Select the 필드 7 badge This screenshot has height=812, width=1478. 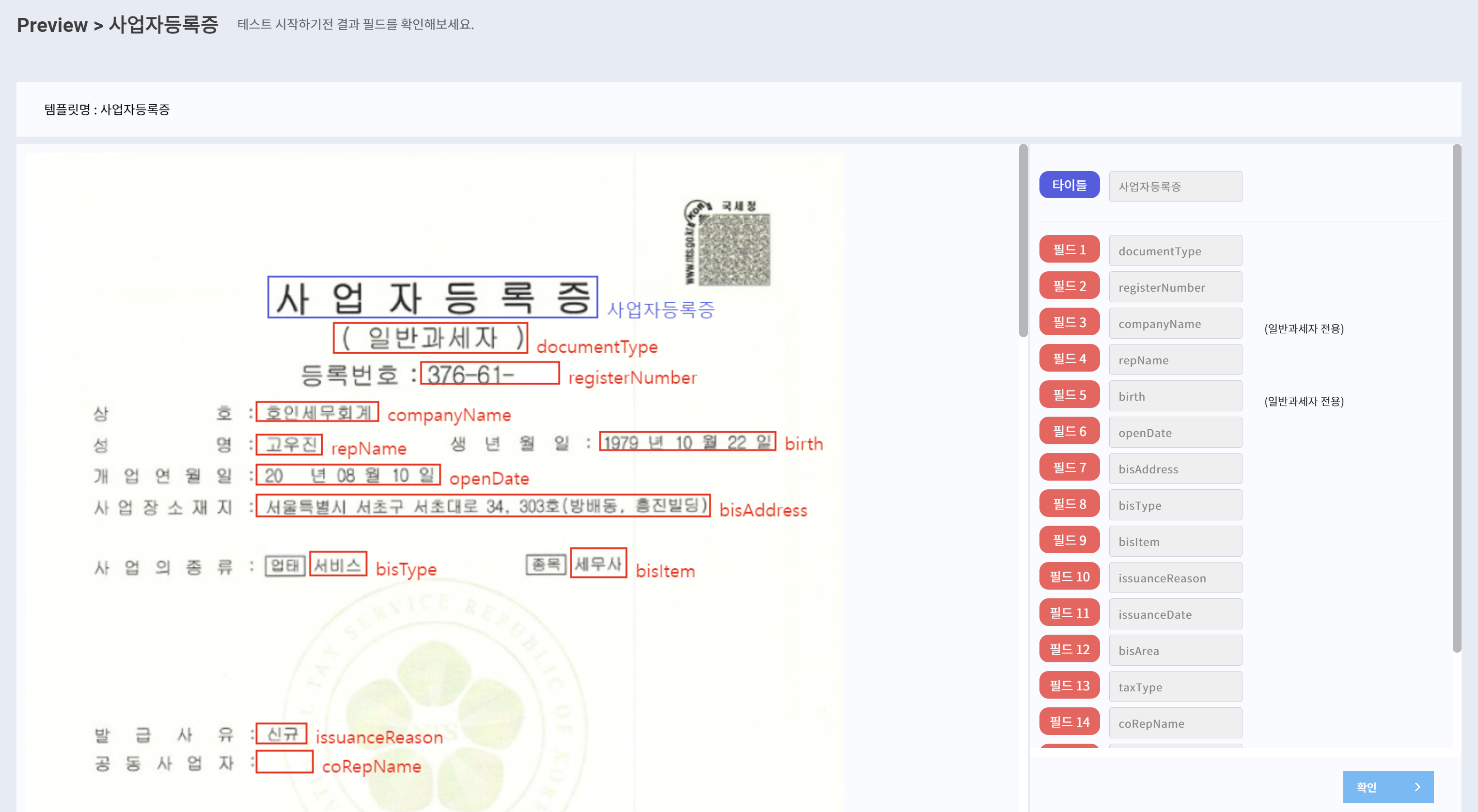tap(1069, 468)
